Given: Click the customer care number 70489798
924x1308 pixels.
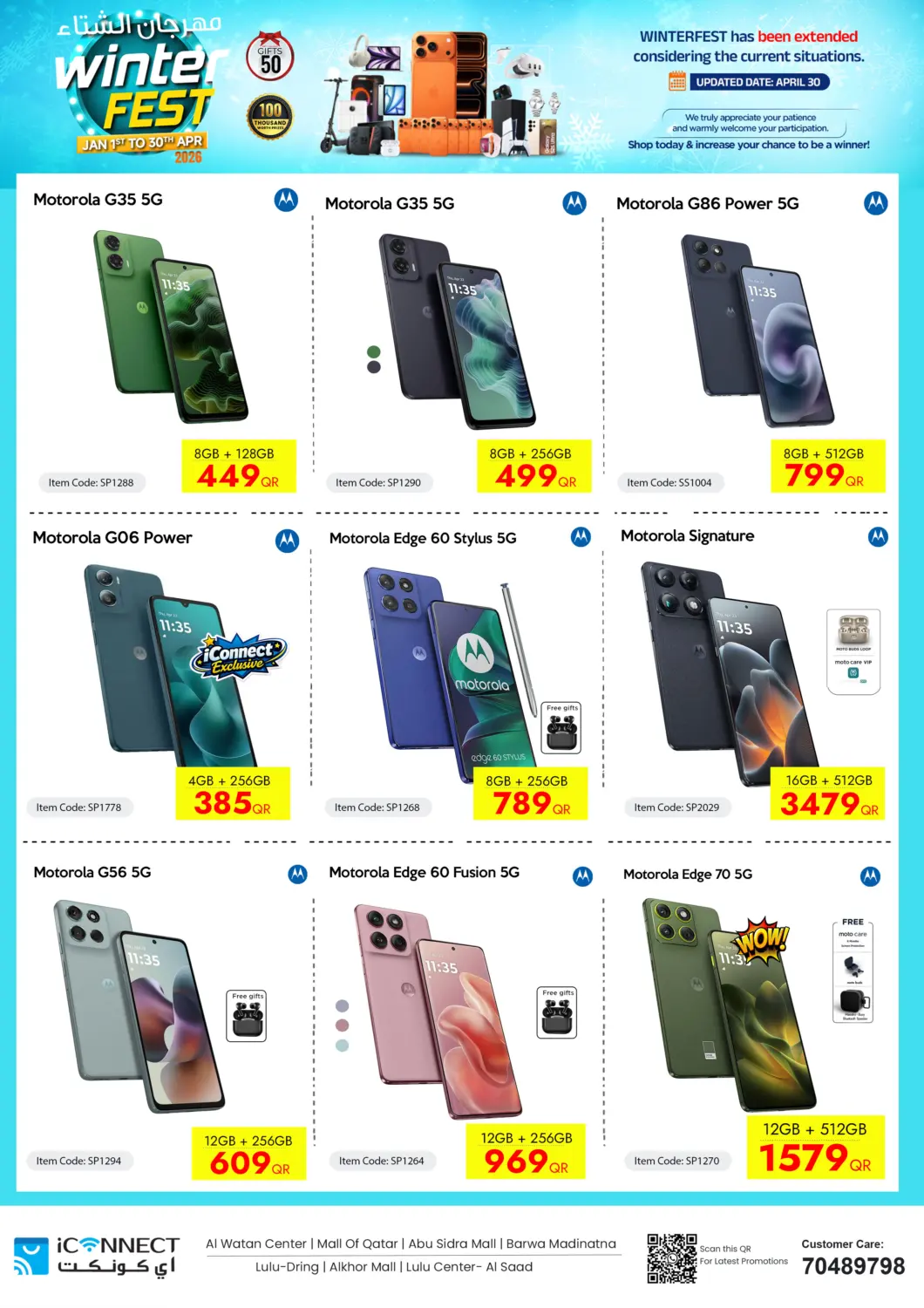Looking at the screenshot, I should pos(853,1266).
